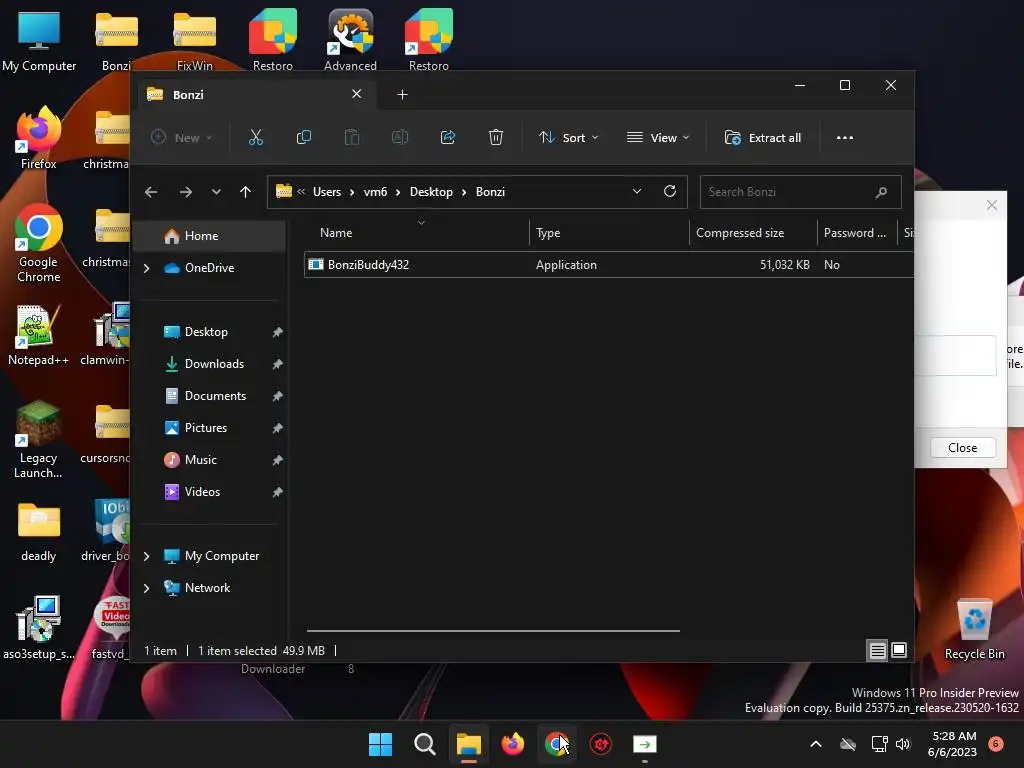Click the Copy icon in Explorer toolbar
Viewport: 1024px width, 768px height.
(x=304, y=138)
